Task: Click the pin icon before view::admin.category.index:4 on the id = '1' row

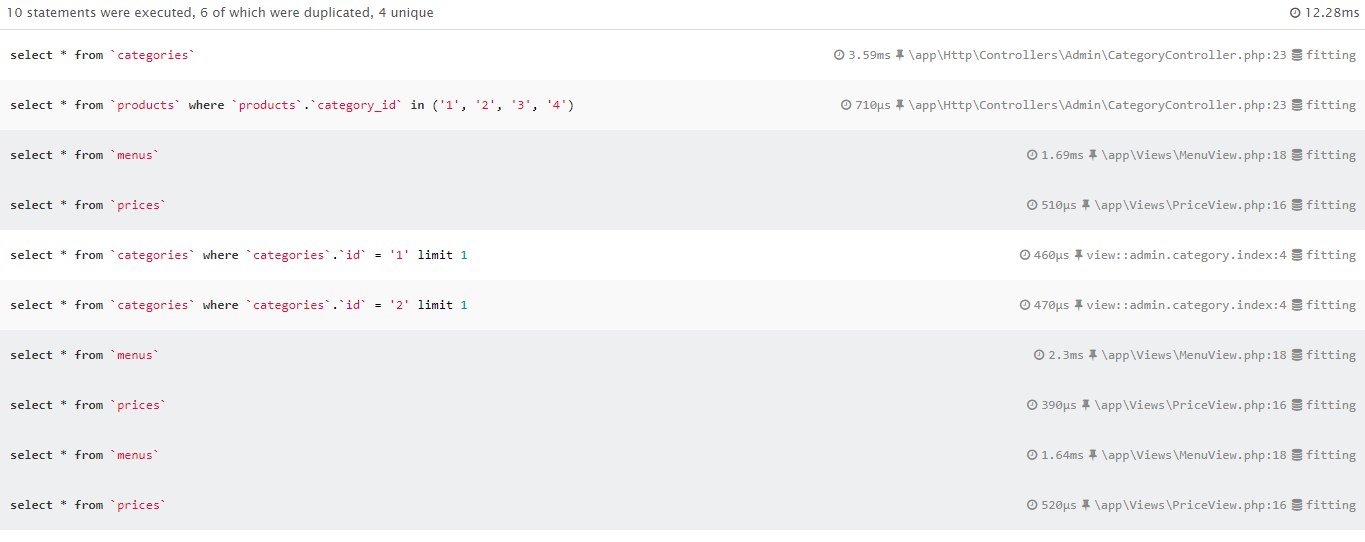Action: 1079,255
